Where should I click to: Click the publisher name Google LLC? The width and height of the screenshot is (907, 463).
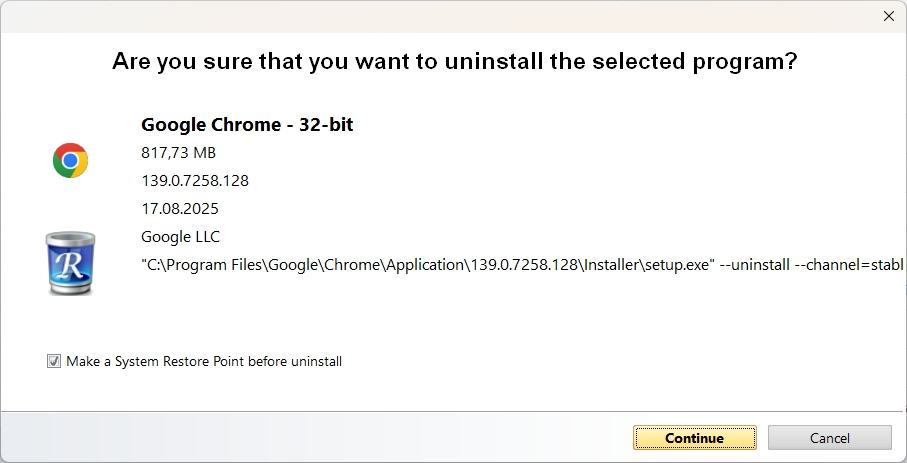tap(180, 237)
